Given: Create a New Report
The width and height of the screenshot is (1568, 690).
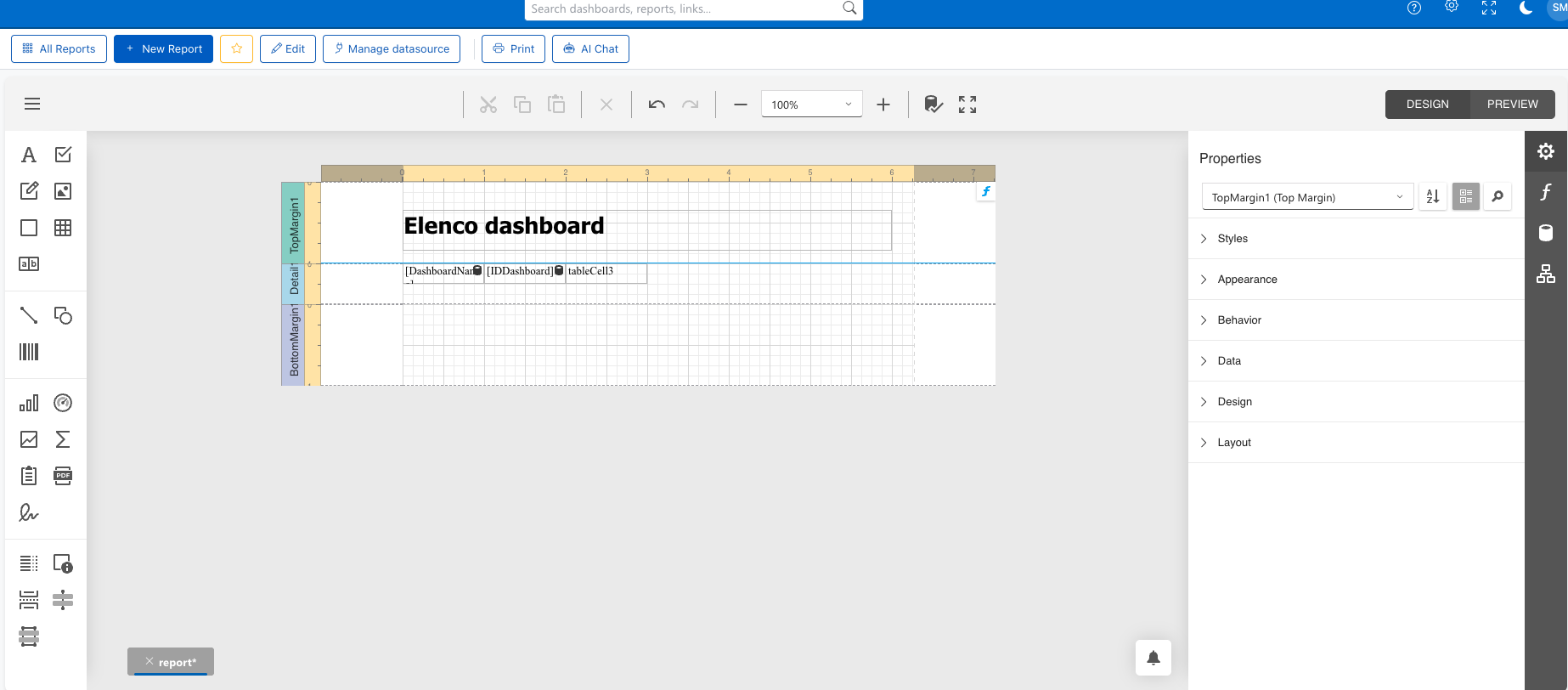Looking at the screenshot, I should coord(164,49).
